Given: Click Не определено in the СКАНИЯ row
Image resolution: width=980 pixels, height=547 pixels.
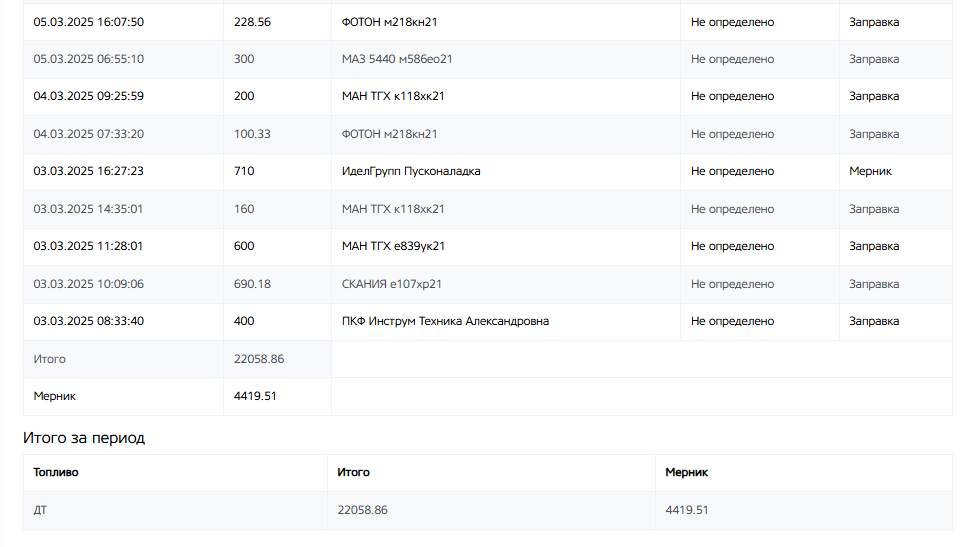Looking at the screenshot, I should pyautogui.click(x=732, y=284).
